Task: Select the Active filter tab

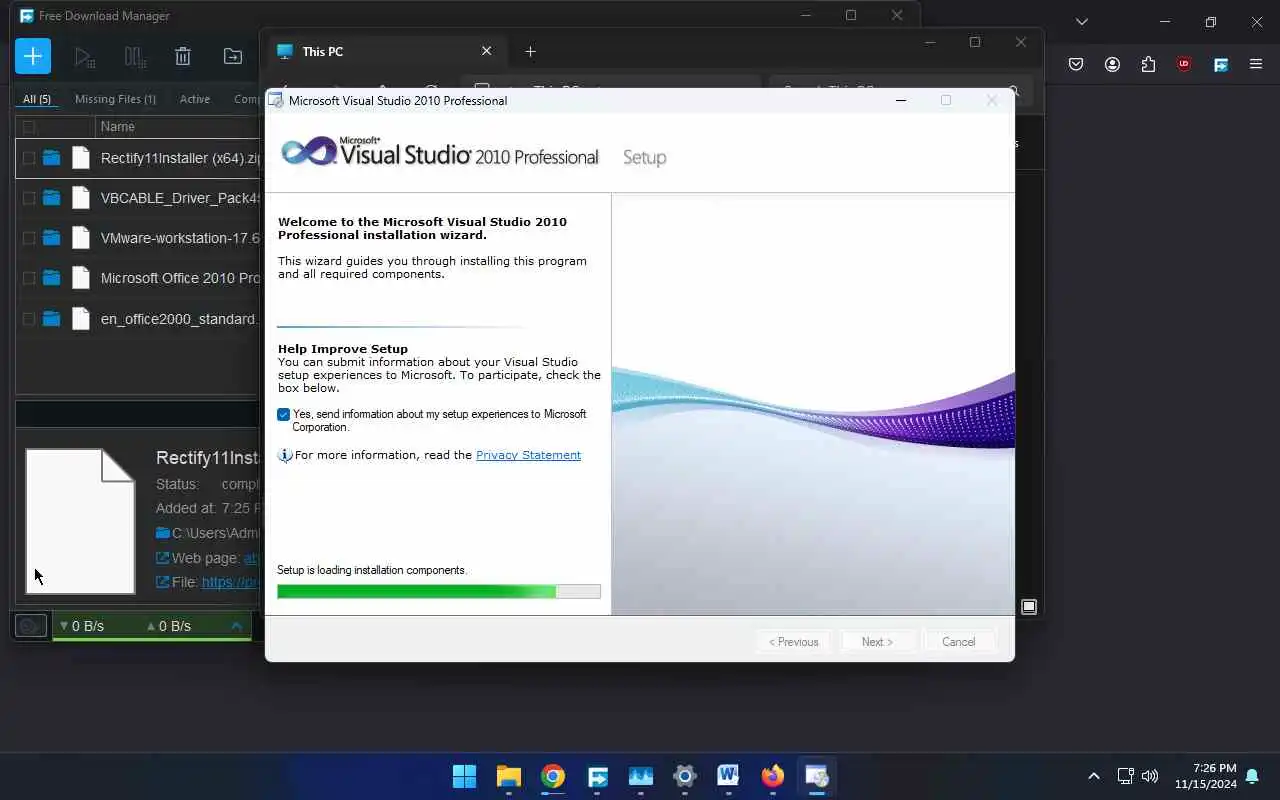Action: click(195, 99)
